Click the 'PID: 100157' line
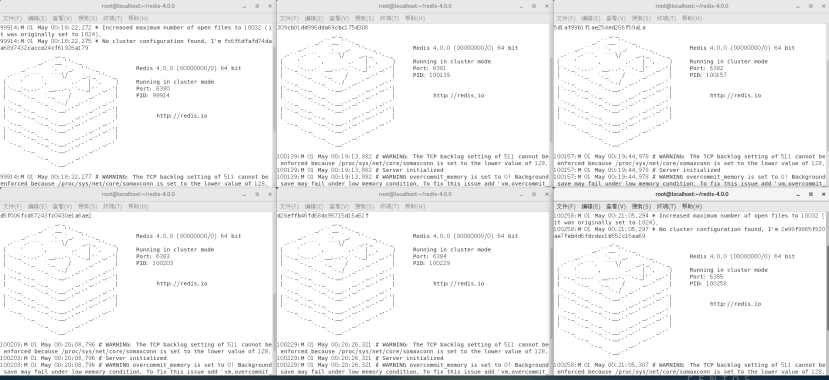Image resolution: width=829 pixels, height=380 pixels. point(708,75)
